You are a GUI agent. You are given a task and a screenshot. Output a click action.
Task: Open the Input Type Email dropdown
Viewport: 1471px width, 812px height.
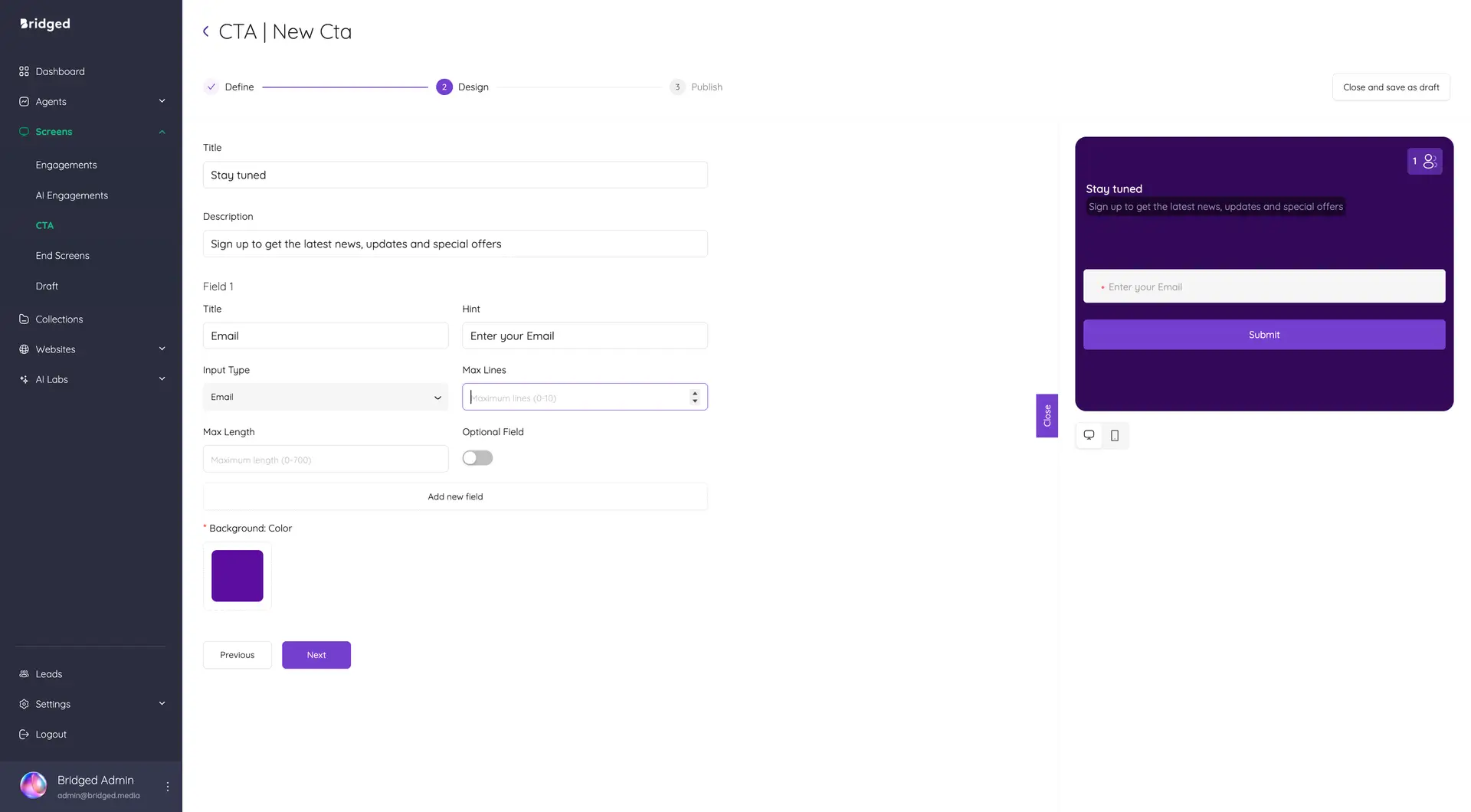325,397
